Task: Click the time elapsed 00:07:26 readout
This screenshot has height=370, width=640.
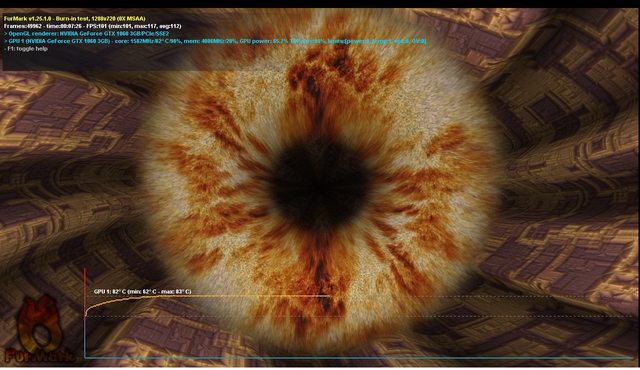Action: 64,26
